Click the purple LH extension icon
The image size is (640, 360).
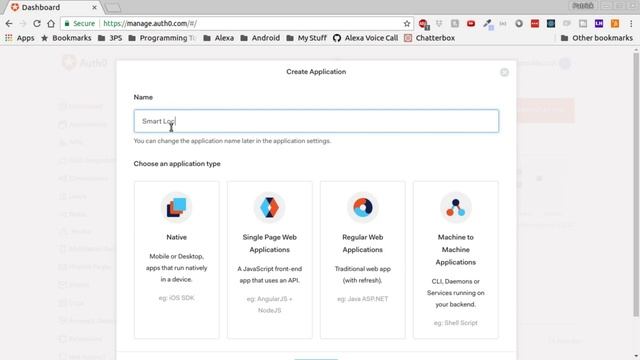coord(599,24)
